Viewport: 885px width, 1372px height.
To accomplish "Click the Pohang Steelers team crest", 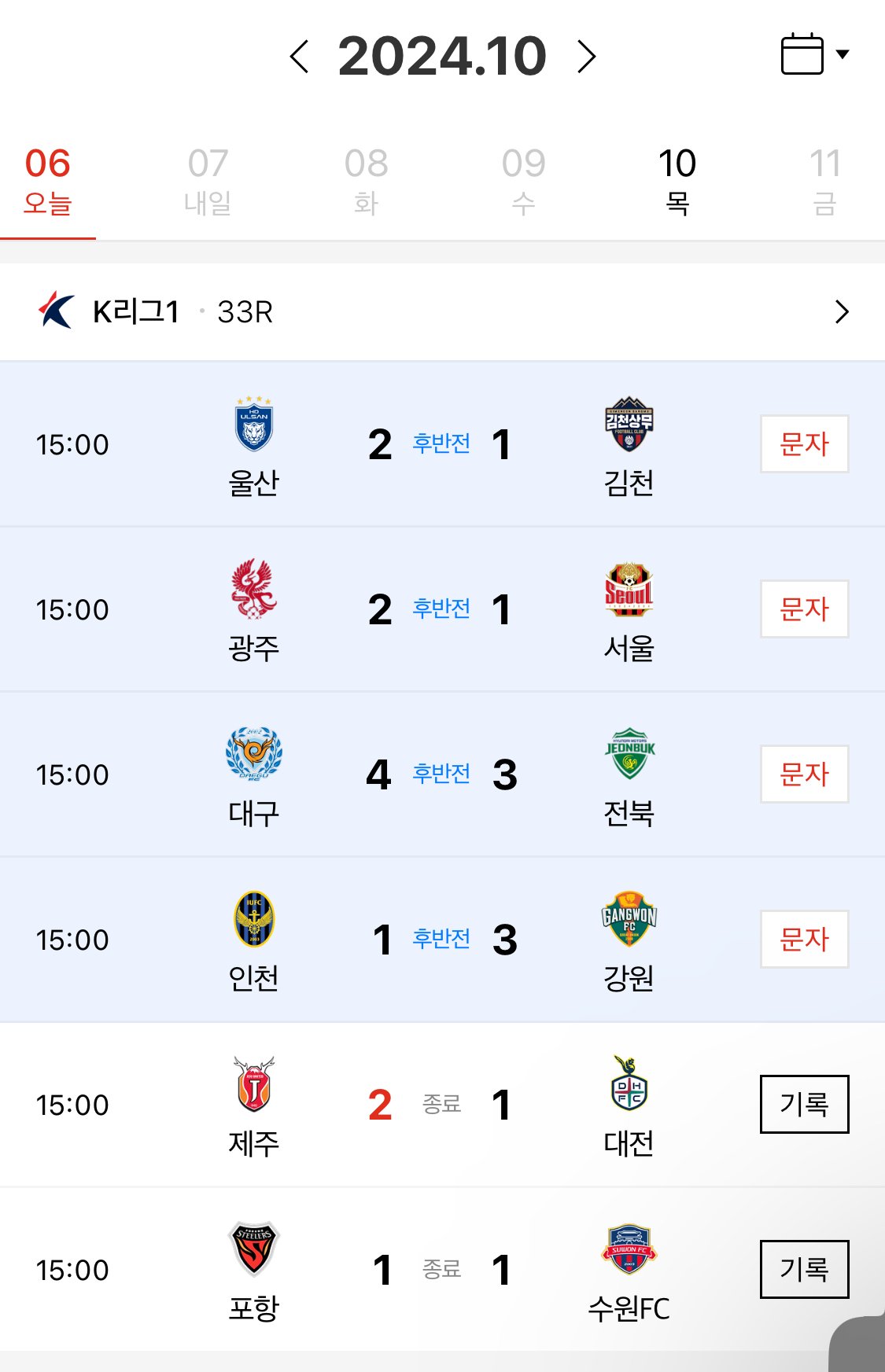I will tap(253, 1249).
